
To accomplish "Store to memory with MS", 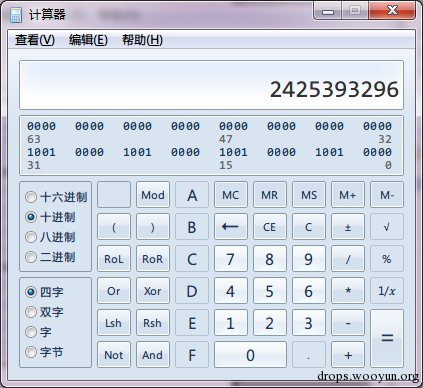I will coord(309,195).
